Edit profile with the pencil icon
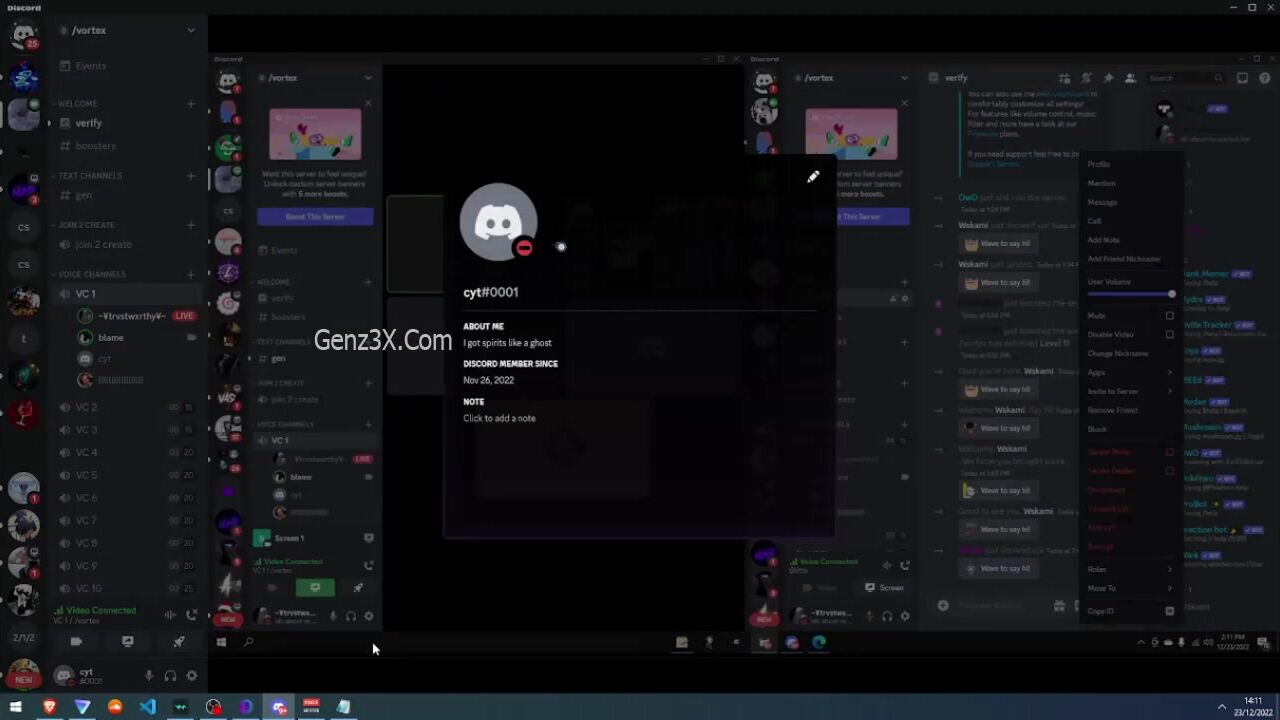Viewport: 1280px width, 720px height. pyautogui.click(x=813, y=177)
